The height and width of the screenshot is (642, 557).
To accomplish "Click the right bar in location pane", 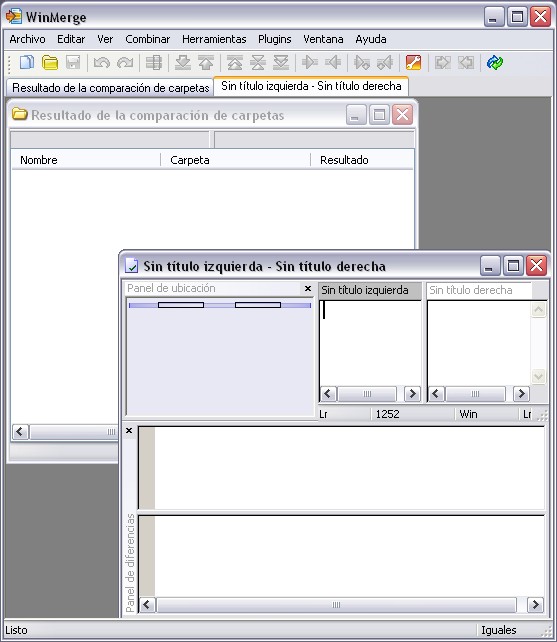I will pyautogui.click(x=258, y=305).
